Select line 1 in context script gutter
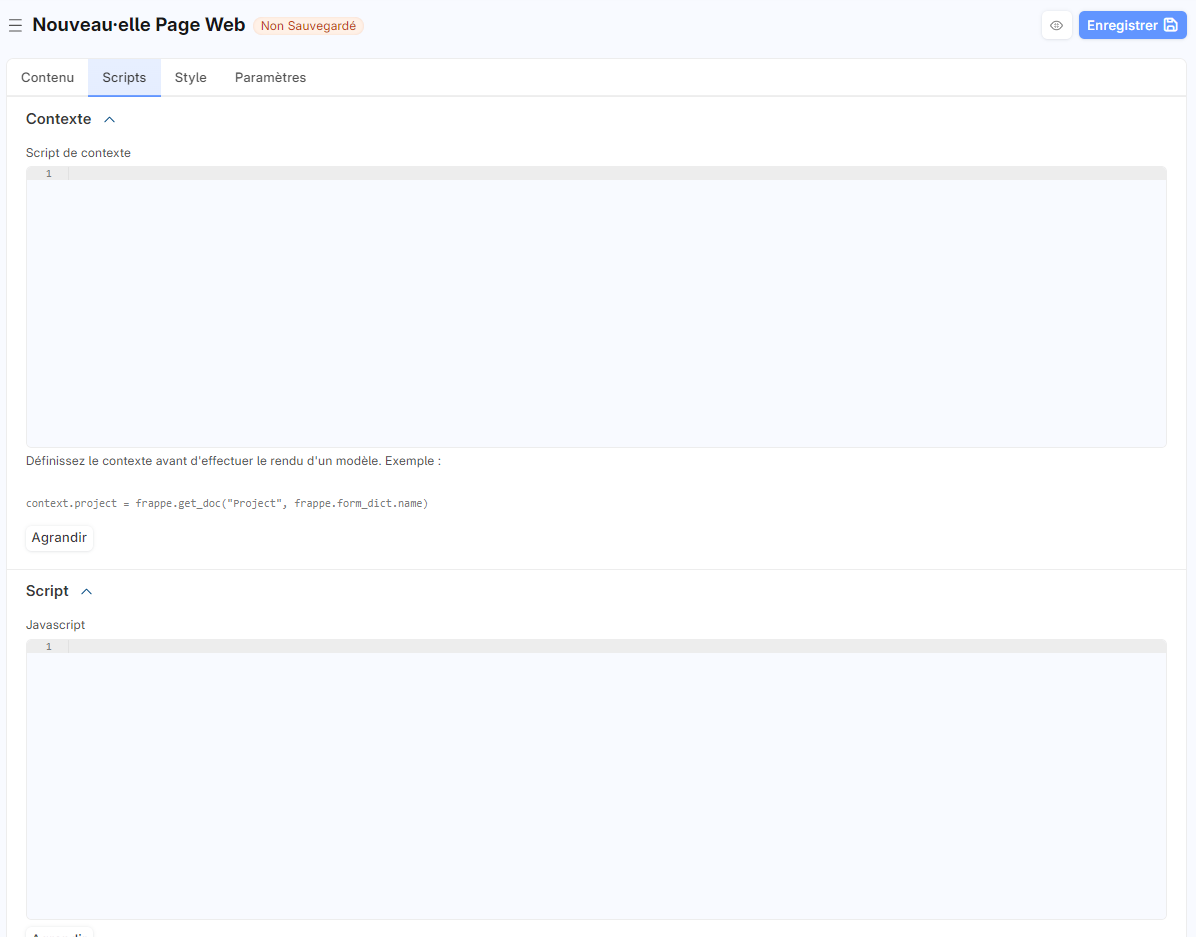The height and width of the screenshot is (937, 1196). click(x=48, y=174)
